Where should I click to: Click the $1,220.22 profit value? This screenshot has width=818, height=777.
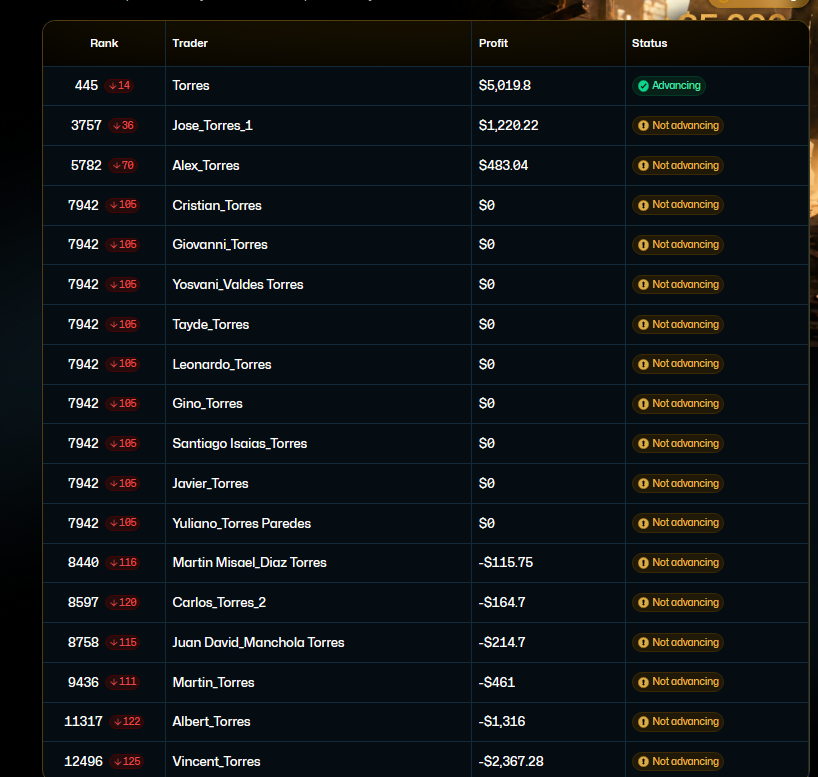(x=508, y=125)
